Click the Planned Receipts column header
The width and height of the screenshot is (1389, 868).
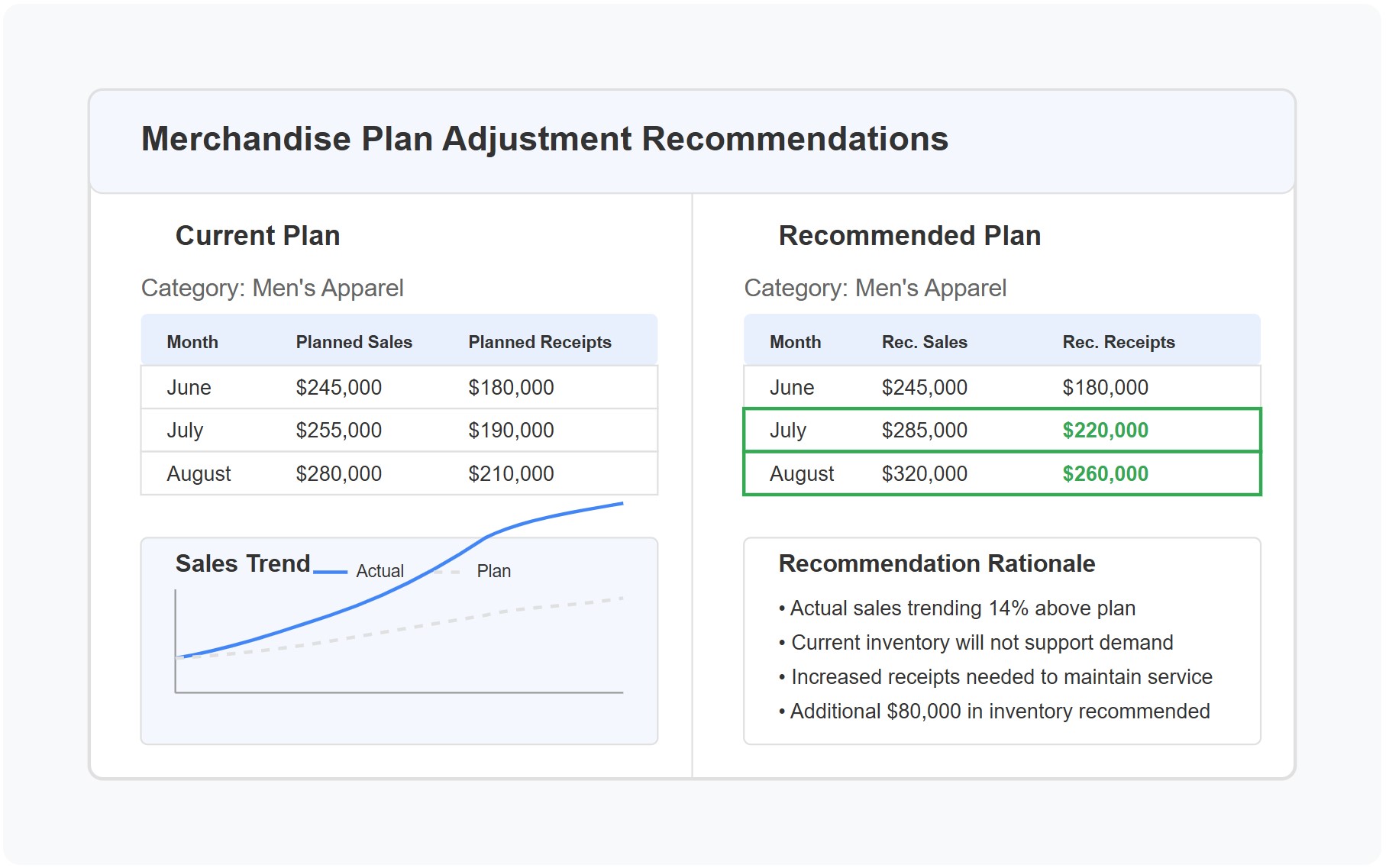pyautogui.click(x=539, y=342)
